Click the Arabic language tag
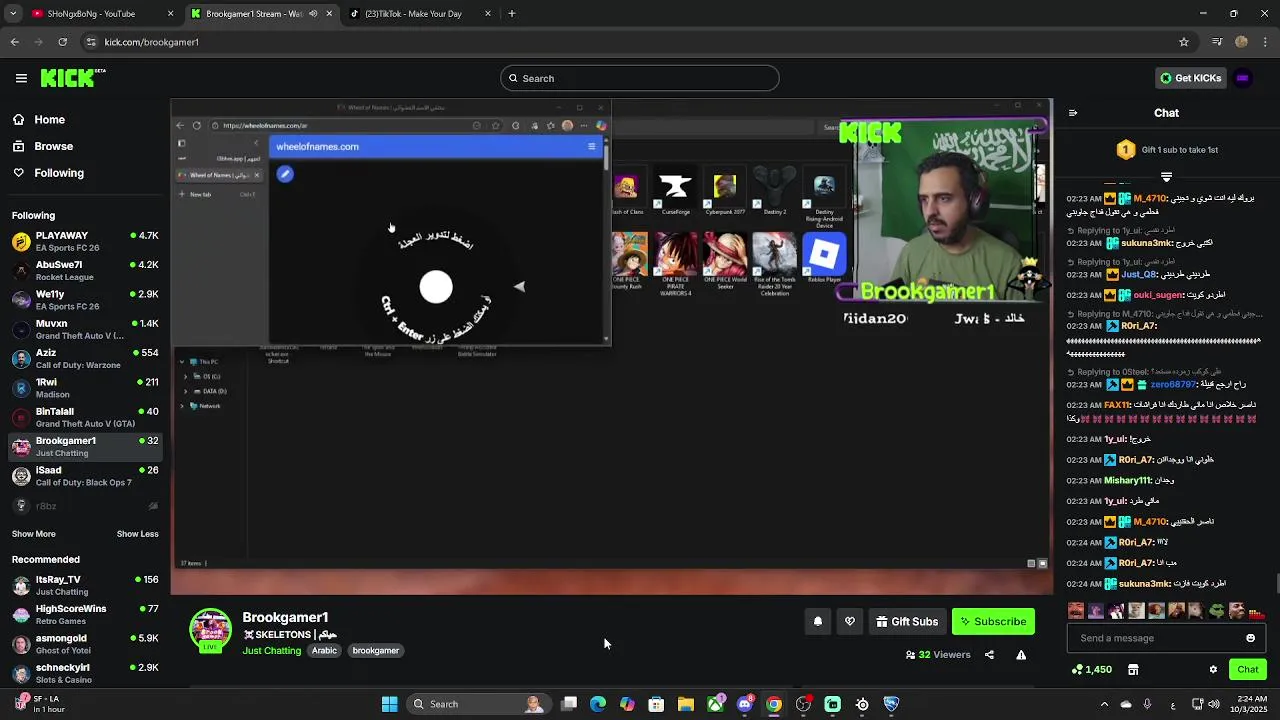The image size is (1280, 720). click(x=324, y=651)
